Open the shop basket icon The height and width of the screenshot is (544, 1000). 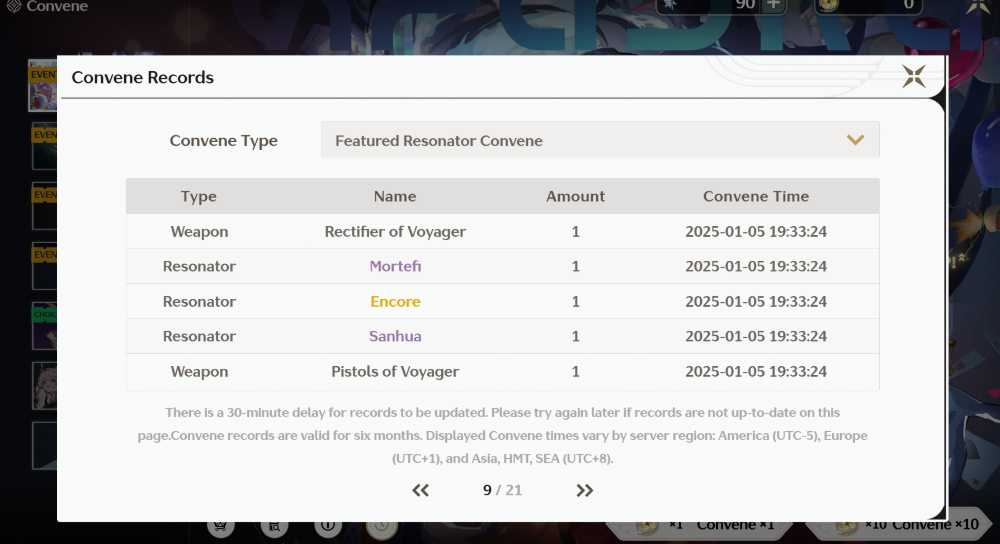220,526
